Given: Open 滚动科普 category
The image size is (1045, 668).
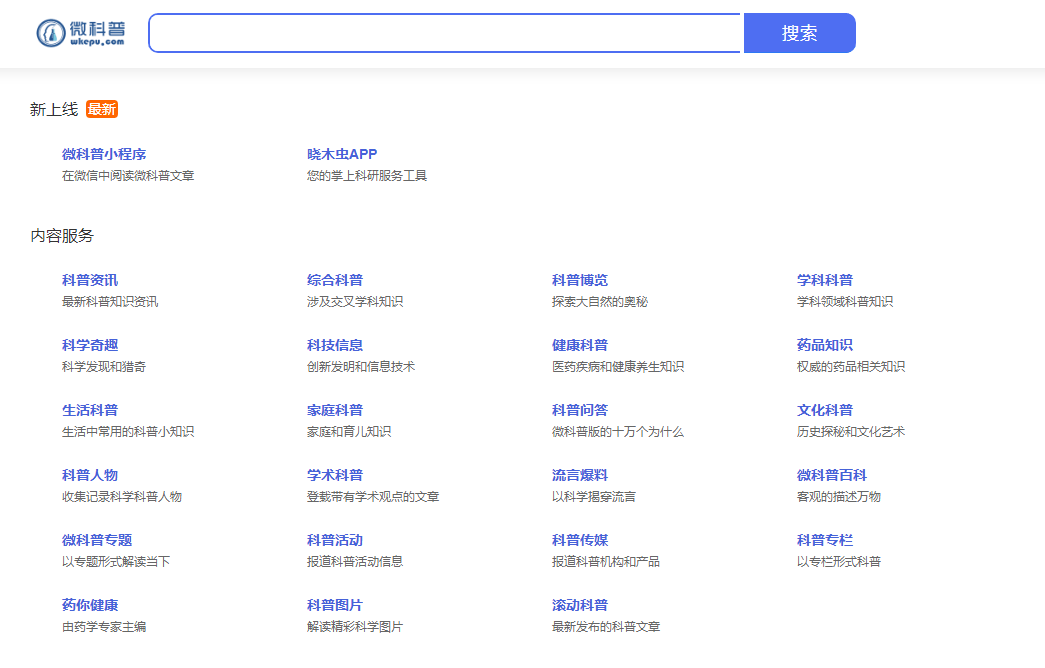Looking at the screenshot, I should click(580, 605).
